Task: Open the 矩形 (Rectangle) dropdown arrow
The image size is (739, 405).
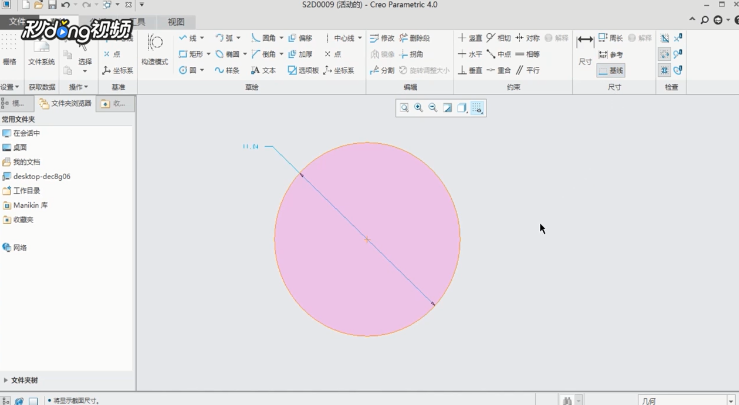Action: pyautogui.click(x=208, y=54)
